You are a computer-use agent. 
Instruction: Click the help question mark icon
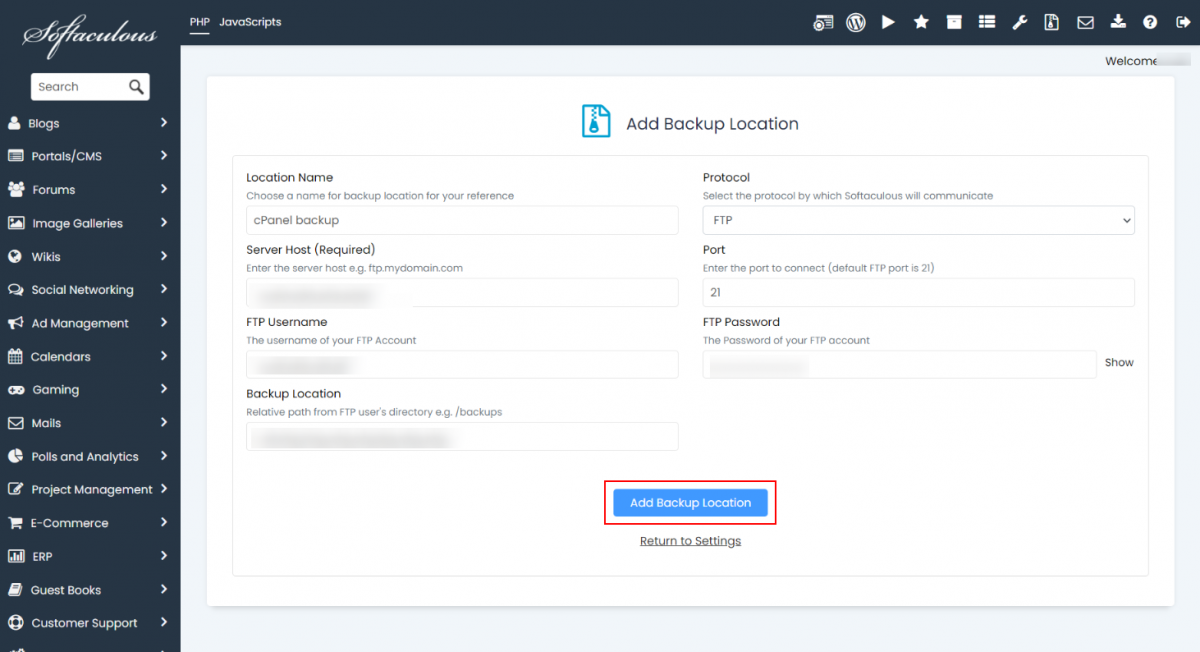click(1150, 22)
